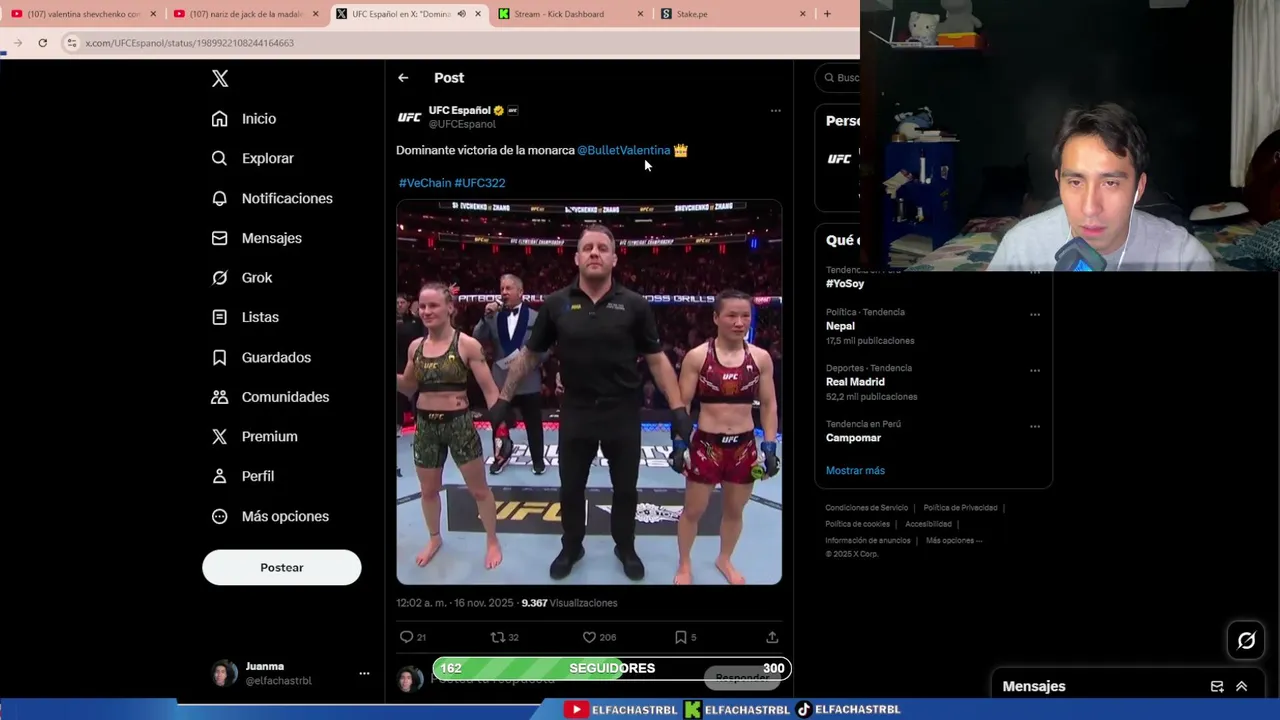
Task: Click the Postear button
Action: tap(282, 567)
